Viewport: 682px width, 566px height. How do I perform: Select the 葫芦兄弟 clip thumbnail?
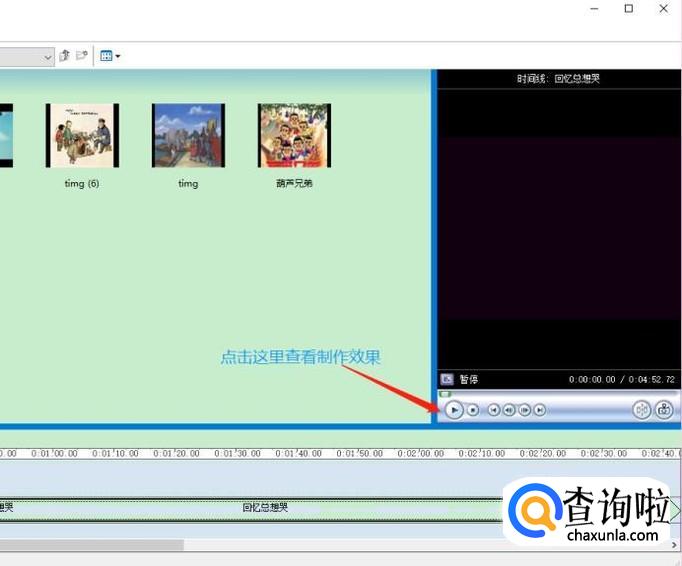tap(294, 135)
